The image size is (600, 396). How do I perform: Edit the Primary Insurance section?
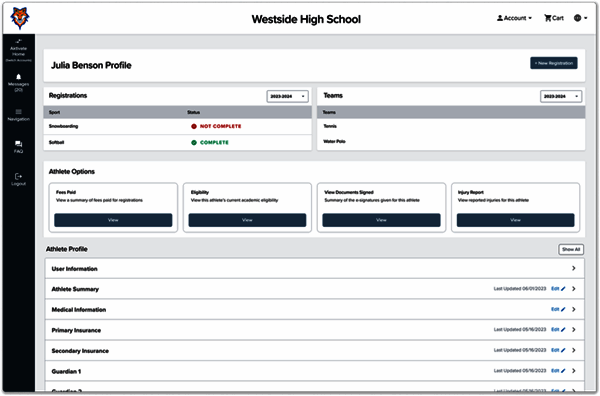point(558,329)
